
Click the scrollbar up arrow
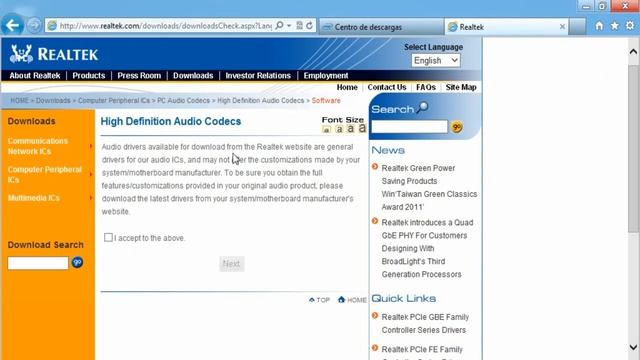pyautogui.click(x=633, y=51)
